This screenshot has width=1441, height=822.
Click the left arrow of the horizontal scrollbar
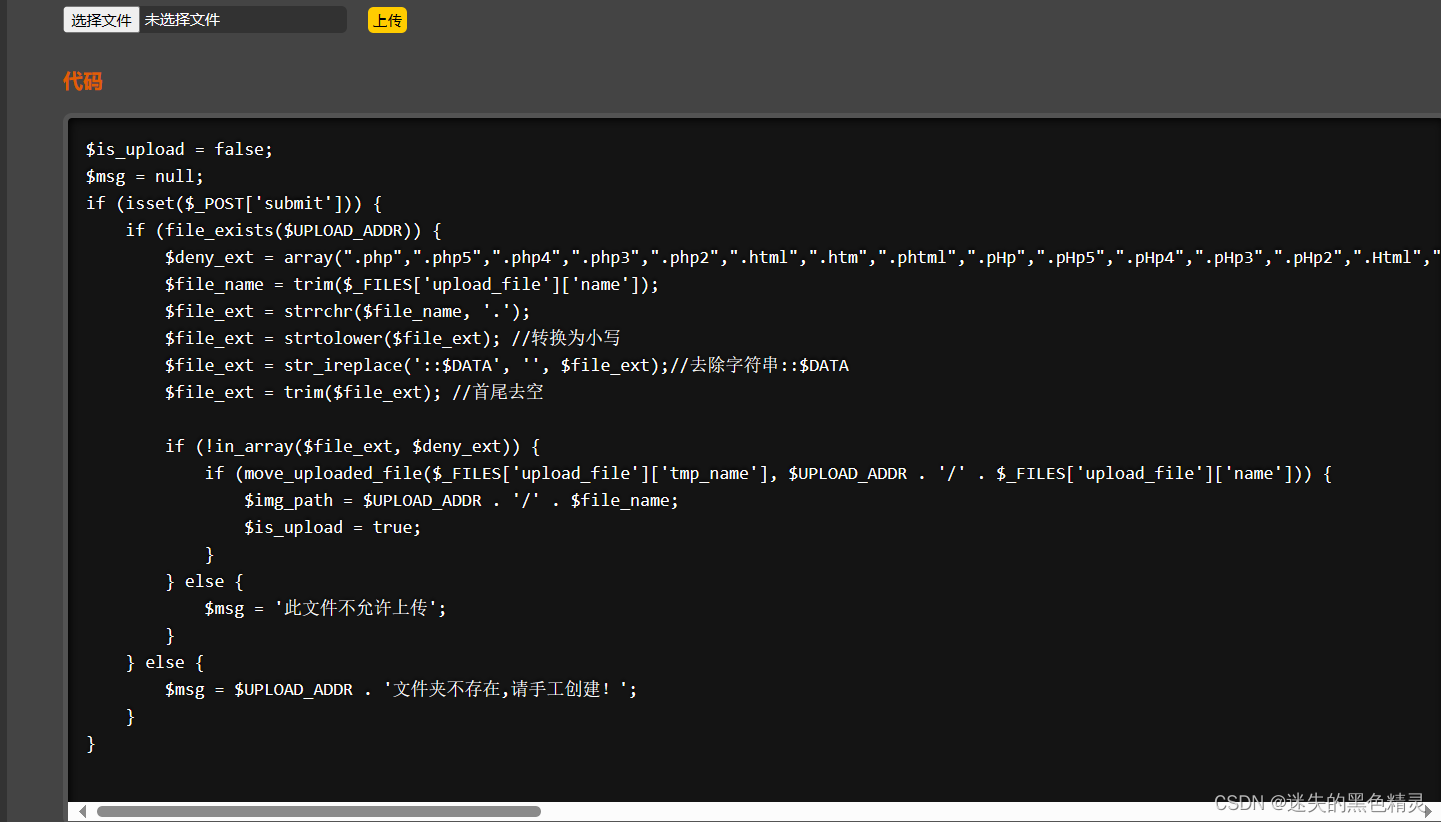(82, 811)
